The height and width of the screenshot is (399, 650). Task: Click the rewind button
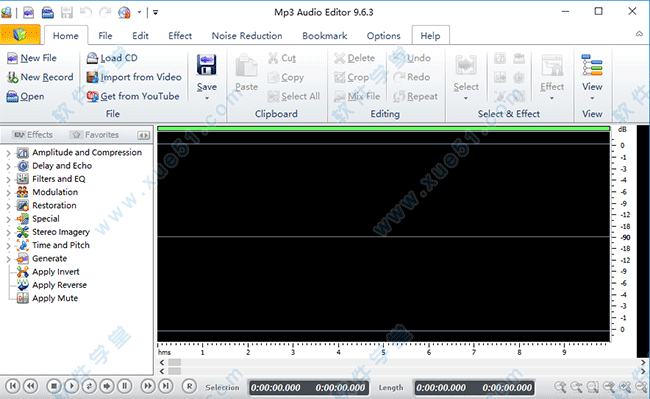click(31, 386)
